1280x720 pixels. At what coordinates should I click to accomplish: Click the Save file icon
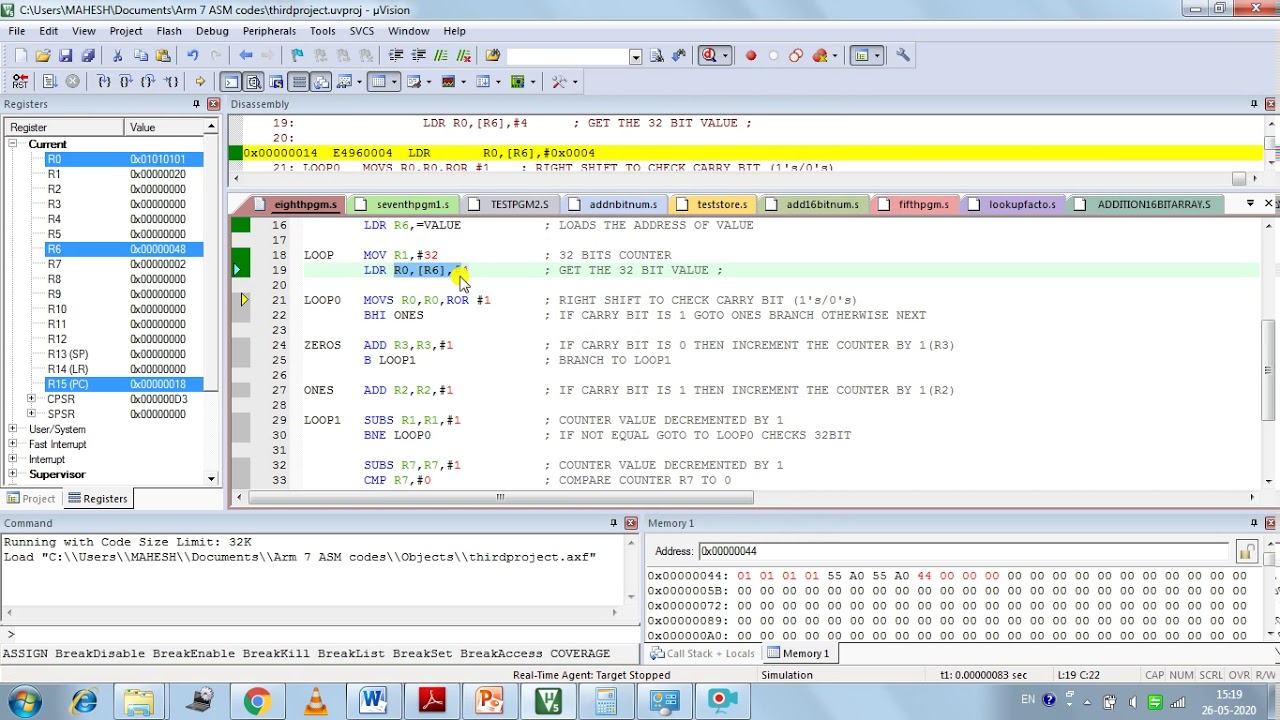click(x=65, y=56)
